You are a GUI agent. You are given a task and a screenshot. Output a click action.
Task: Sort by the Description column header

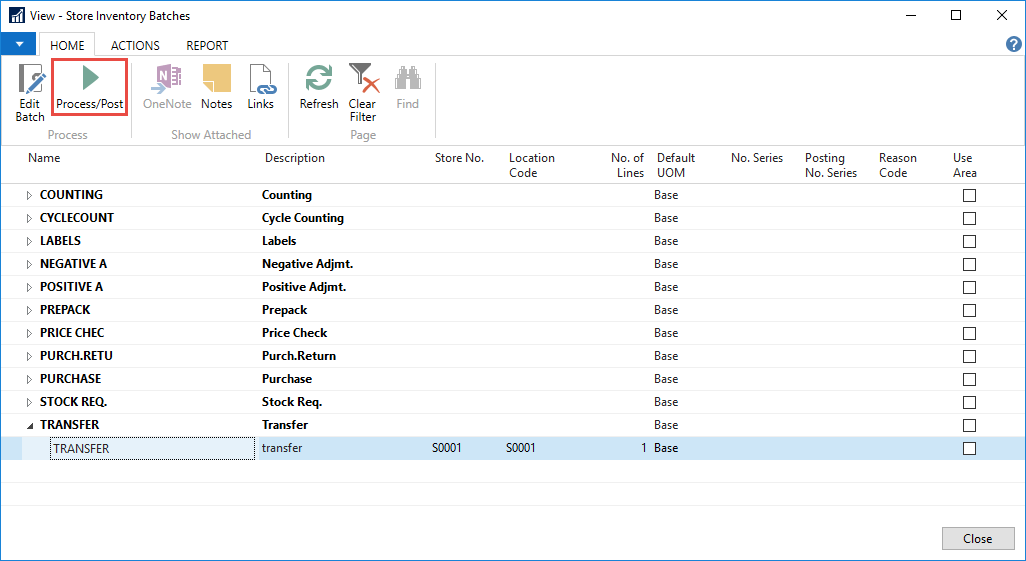(x=295, y=158)
